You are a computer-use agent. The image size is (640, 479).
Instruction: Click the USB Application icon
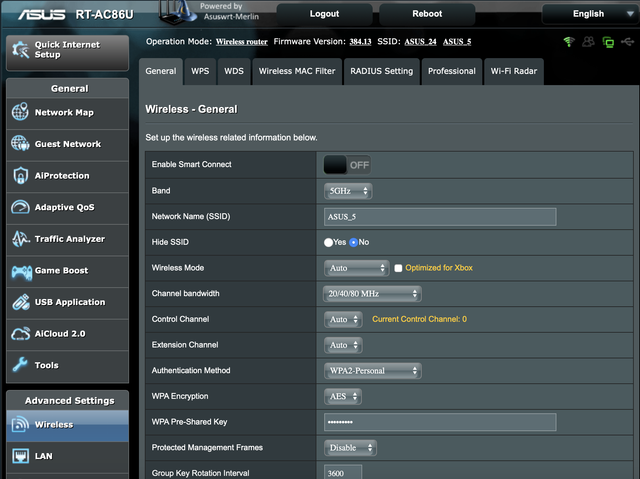click(x=20, y=302)
